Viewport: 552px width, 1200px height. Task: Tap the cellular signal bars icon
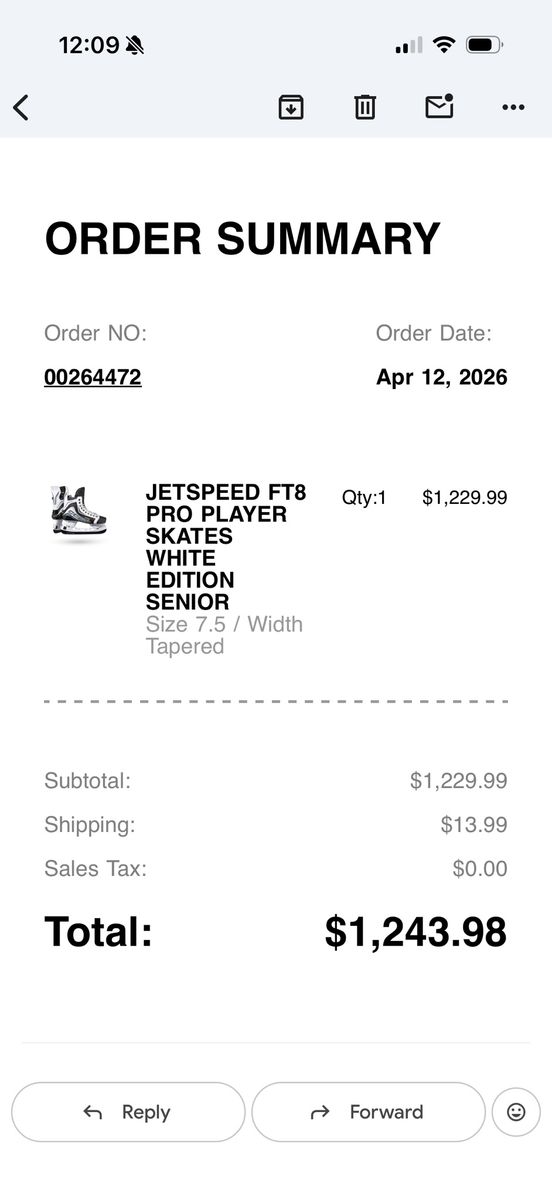coord(409,45)
